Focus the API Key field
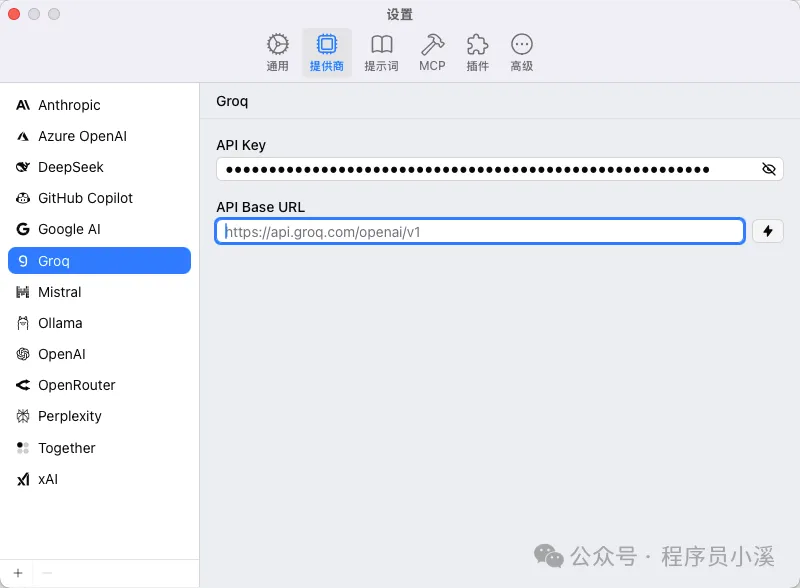The height and width of the screenshot is (588, 800). pos(499,169)
